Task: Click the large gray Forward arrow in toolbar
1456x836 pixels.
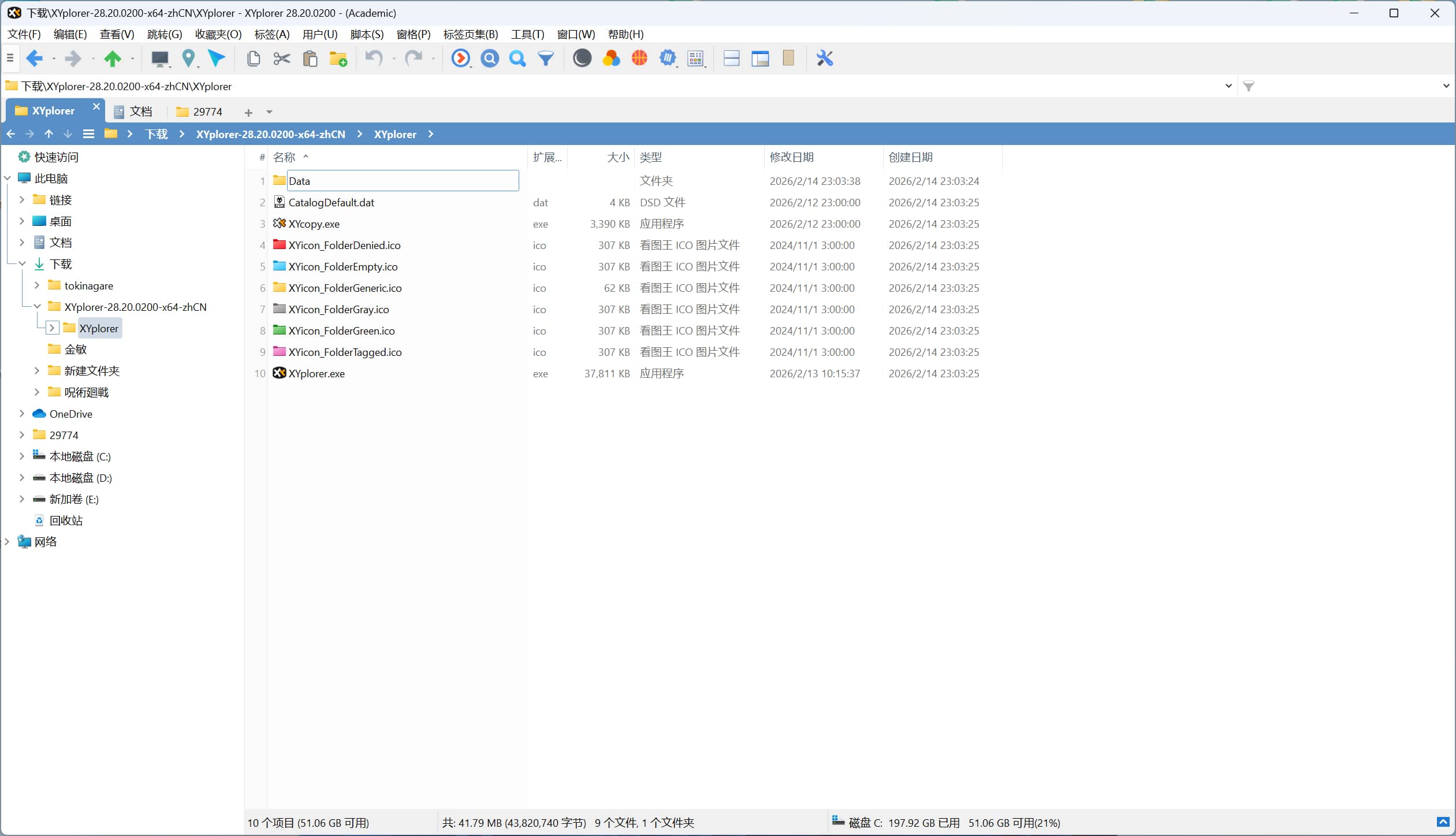Action: pyautogui.click(x=73, y=58)
